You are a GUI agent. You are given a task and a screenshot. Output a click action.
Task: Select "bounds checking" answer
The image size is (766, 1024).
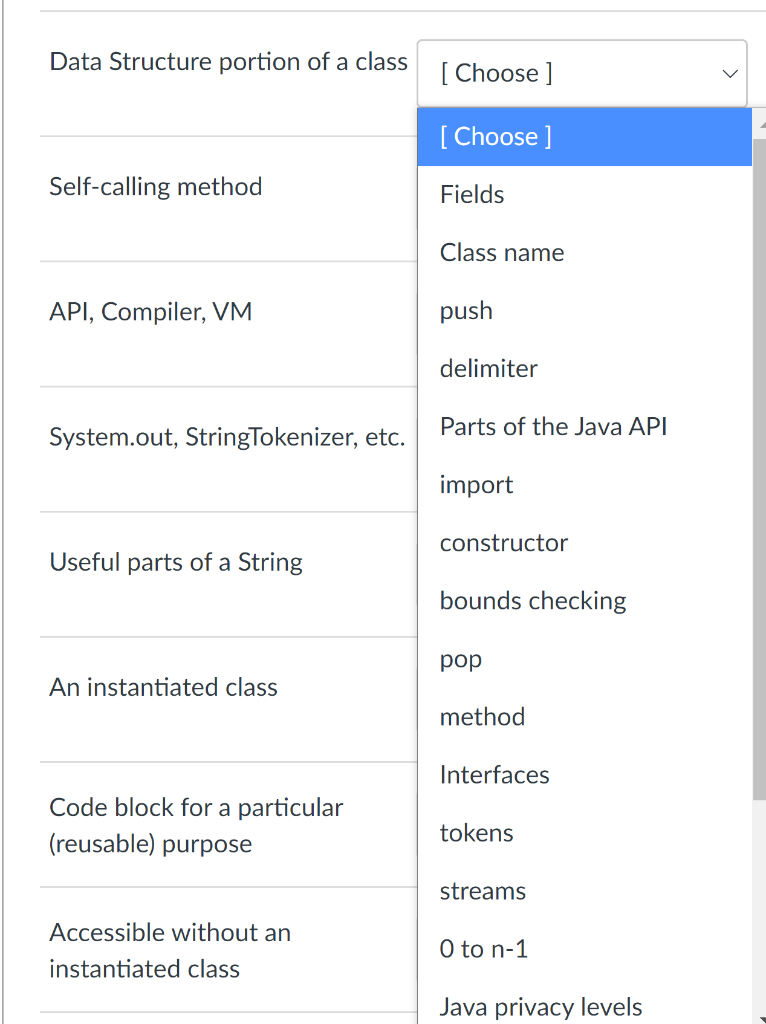(x=532, y=600)
